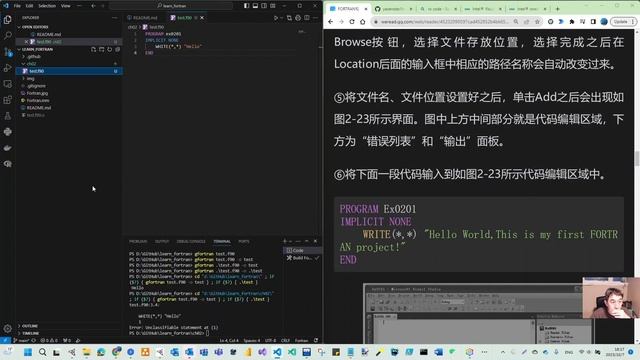Collapse all folders in Explorer
Image resolution: width=640 pixels, height=360 pixels.
click(x=118, y=49)
